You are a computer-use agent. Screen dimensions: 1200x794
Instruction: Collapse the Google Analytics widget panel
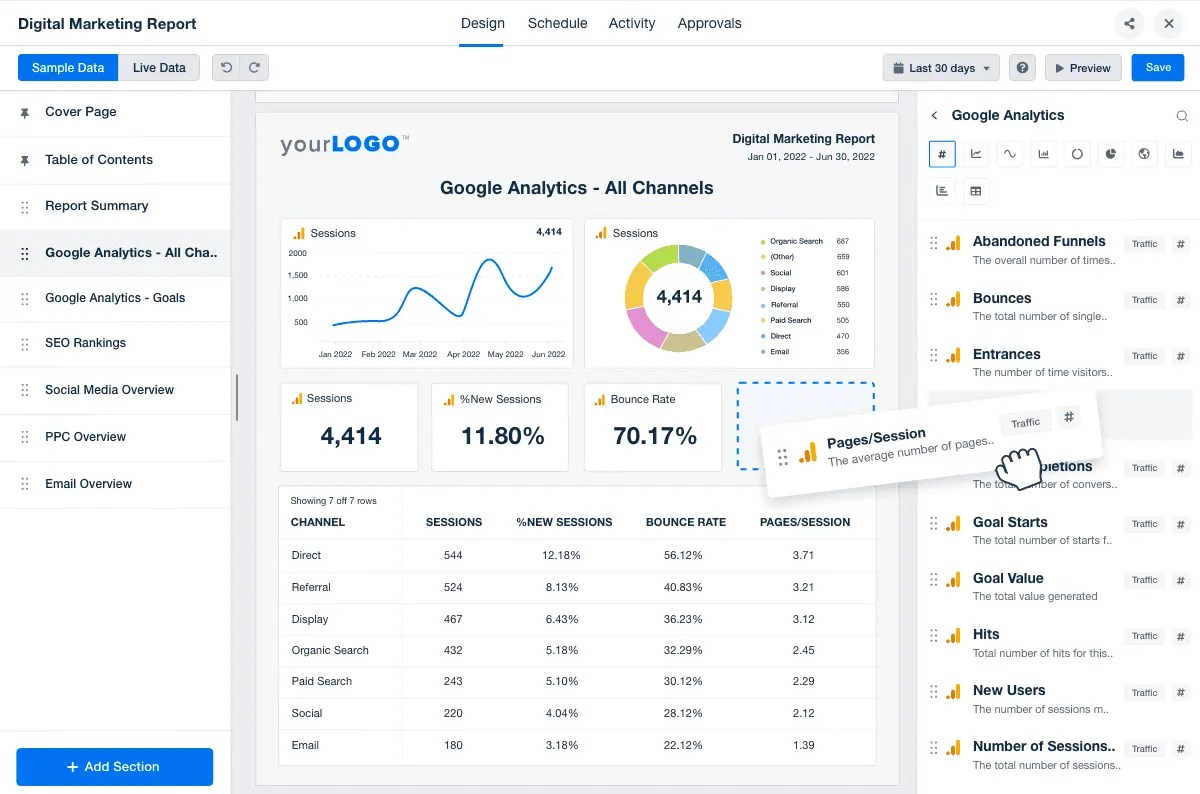click(x=932, y=115)
